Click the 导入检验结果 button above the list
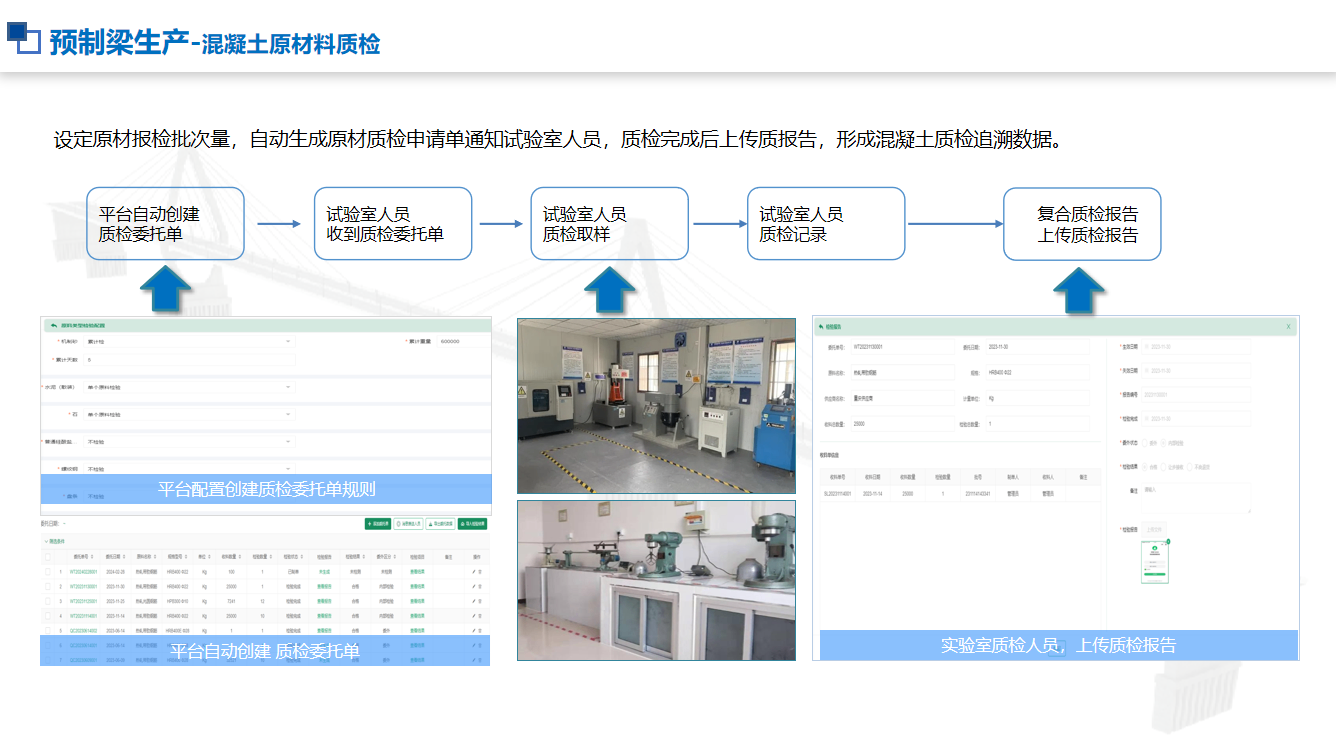Image resolution: width=1336 pixels, height=752 pixels. (472, 523)
